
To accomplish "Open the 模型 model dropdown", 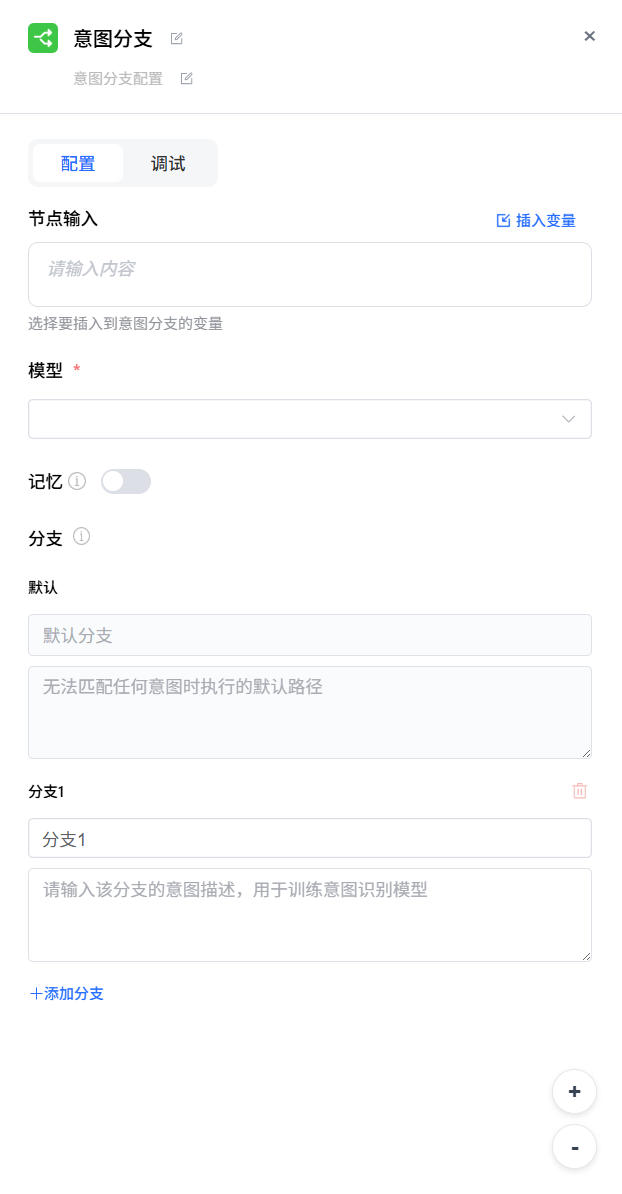I will (310, 419).
